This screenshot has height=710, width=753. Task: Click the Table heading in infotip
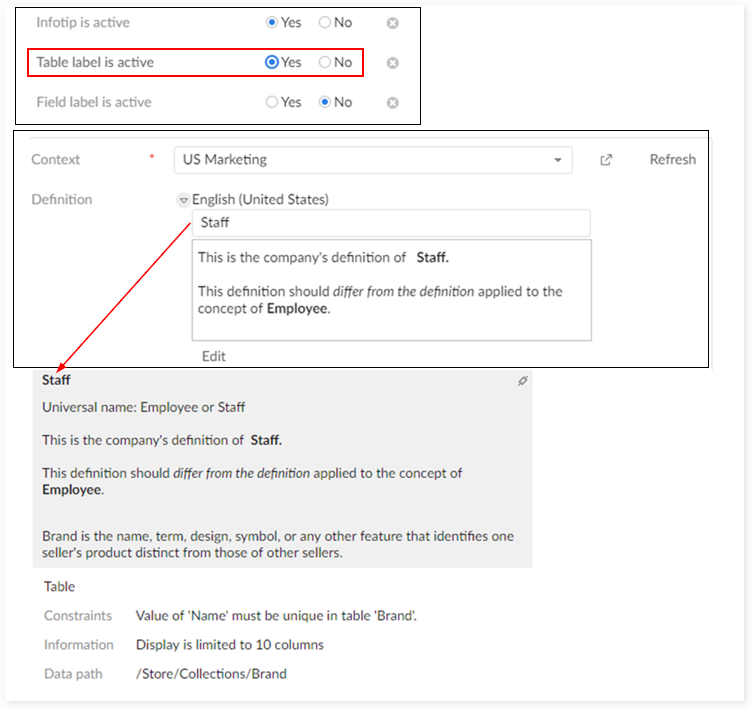(x=60, y=587)
